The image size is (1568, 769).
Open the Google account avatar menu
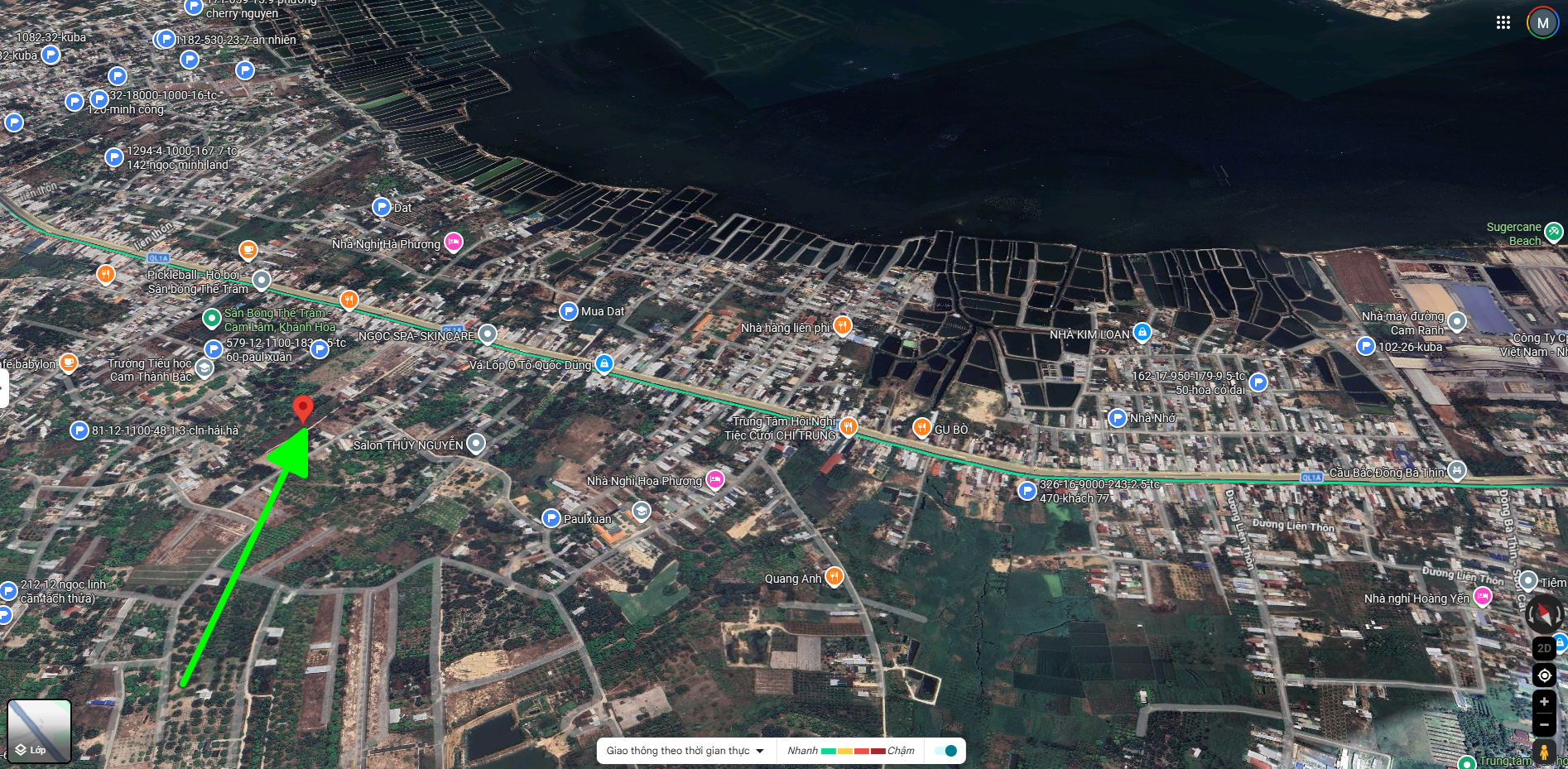[1542, 23]
